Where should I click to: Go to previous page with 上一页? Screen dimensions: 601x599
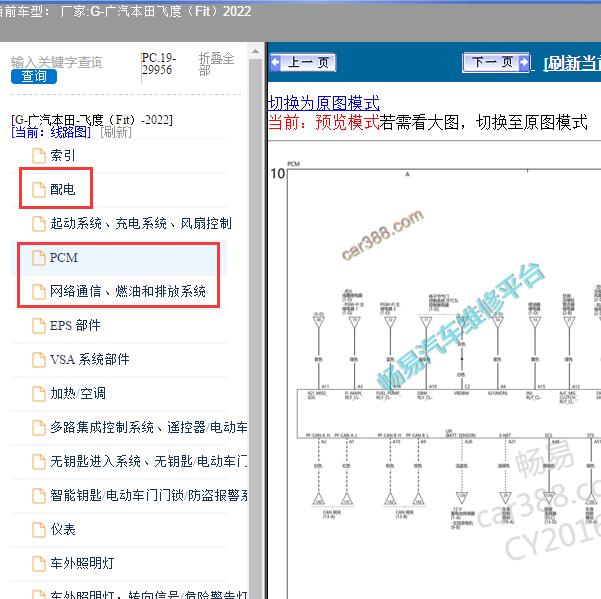pyautogui.click(x=302, y=62)
